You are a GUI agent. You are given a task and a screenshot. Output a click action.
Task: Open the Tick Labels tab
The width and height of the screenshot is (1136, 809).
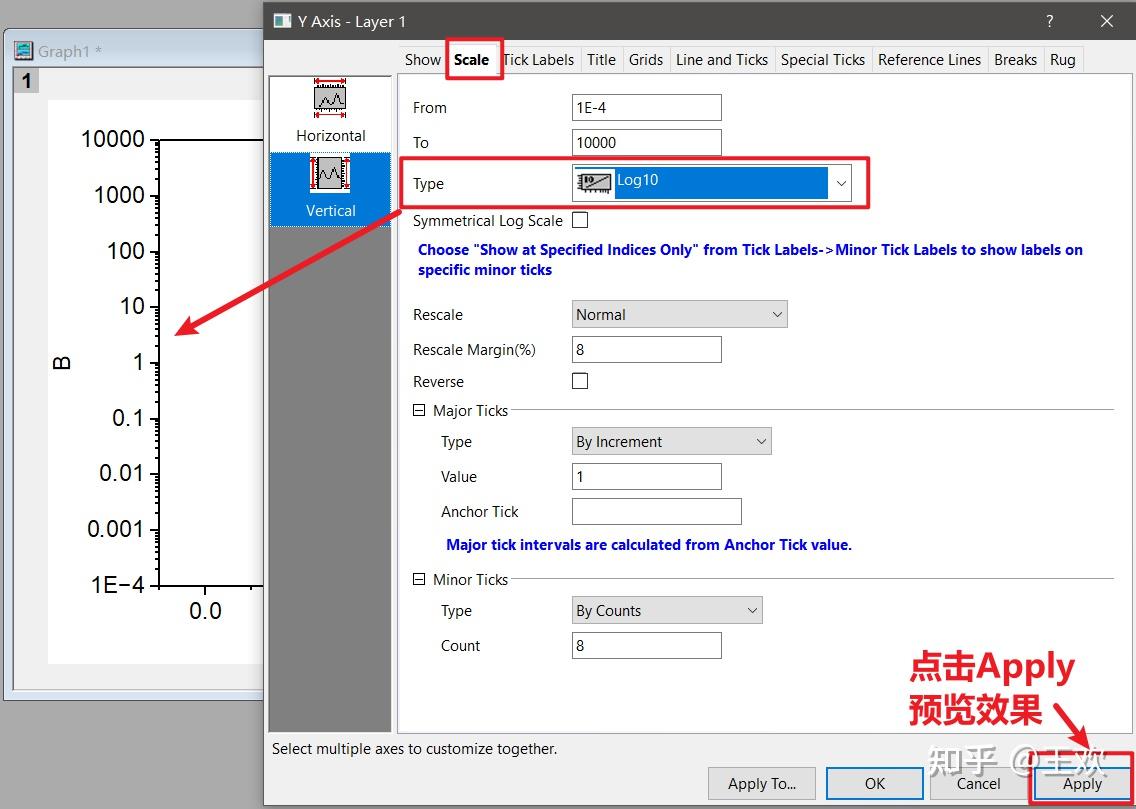click(x=538, y=59)
